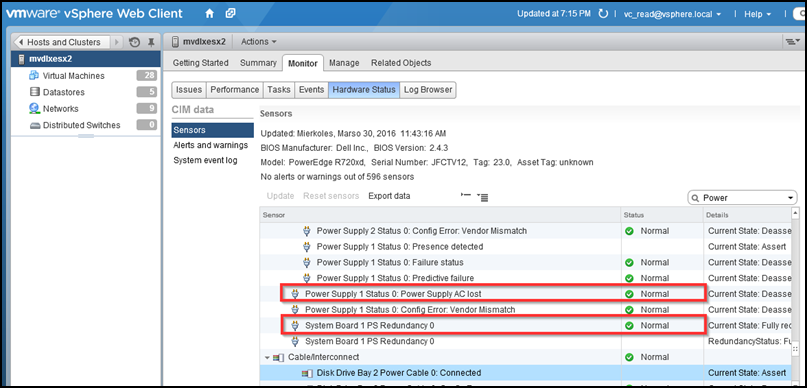Select the Monitor tab
This screenshot has width=807, height=388.
coord(303,63)
